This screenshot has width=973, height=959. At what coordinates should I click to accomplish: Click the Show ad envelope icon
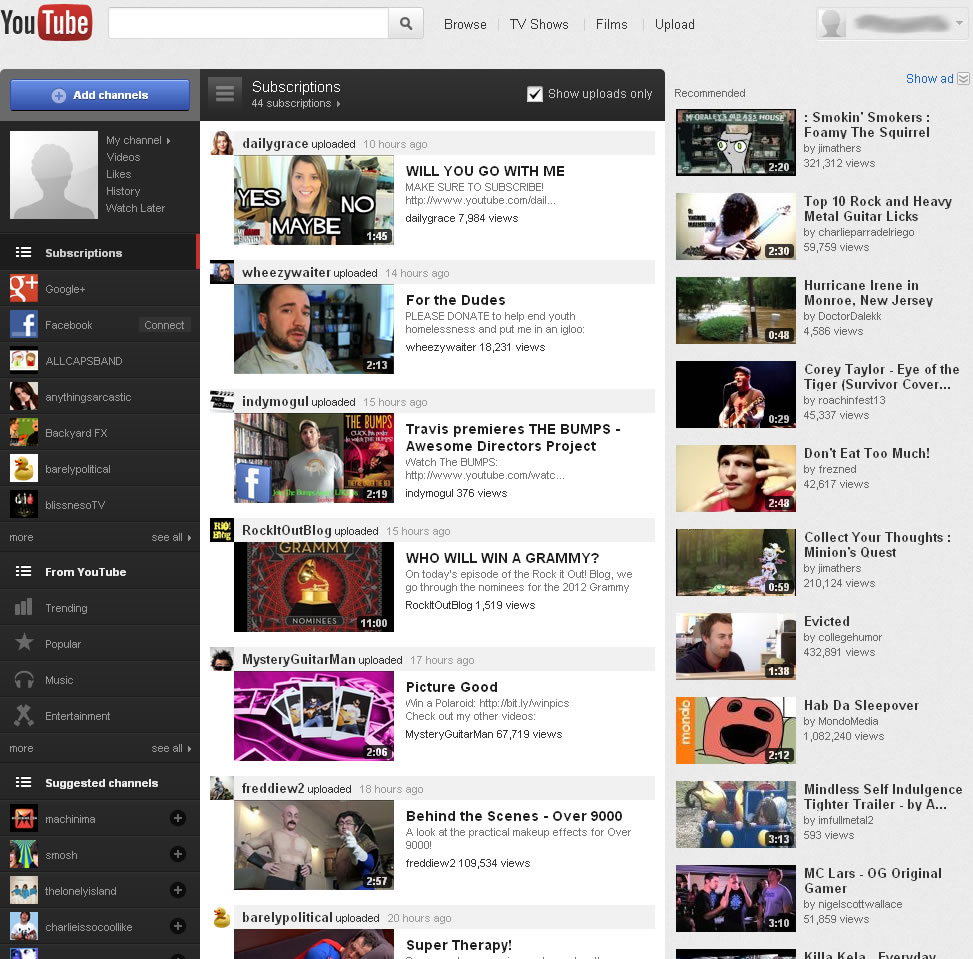pos(963,78)
